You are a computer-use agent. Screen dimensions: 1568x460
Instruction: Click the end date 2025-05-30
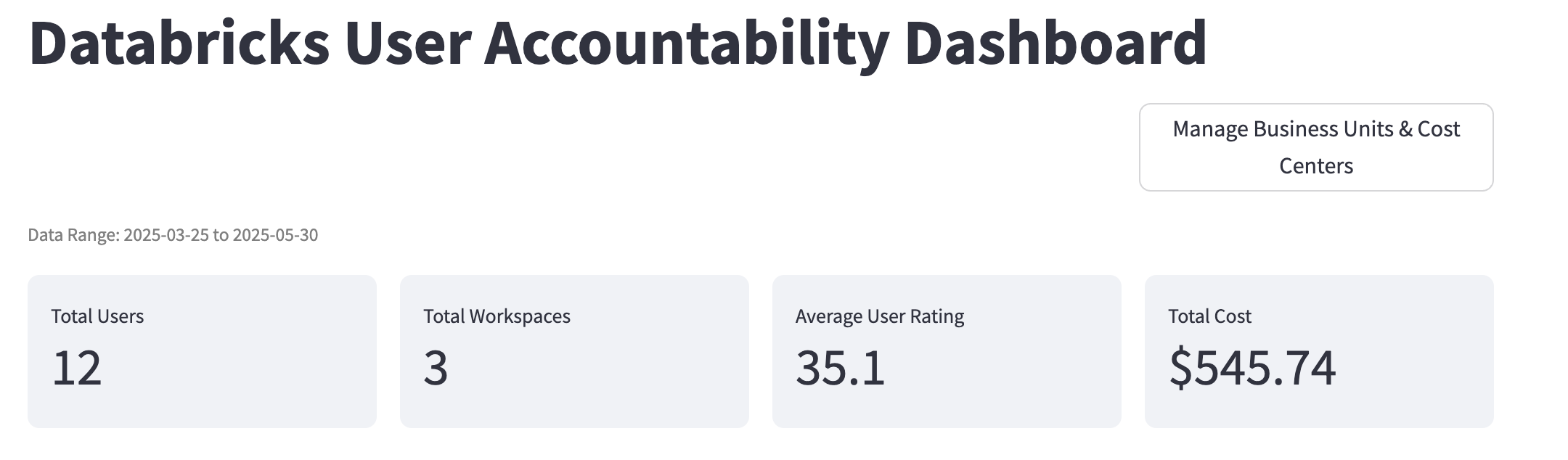click(x=275, y=235)
